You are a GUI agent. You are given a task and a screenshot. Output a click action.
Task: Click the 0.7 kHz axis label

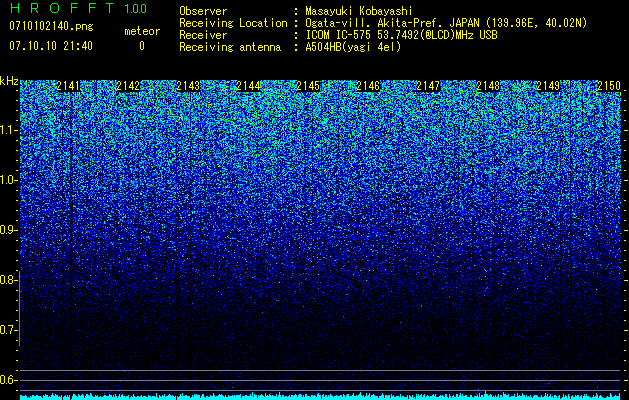pyautogui.click(x=8, y=330)
